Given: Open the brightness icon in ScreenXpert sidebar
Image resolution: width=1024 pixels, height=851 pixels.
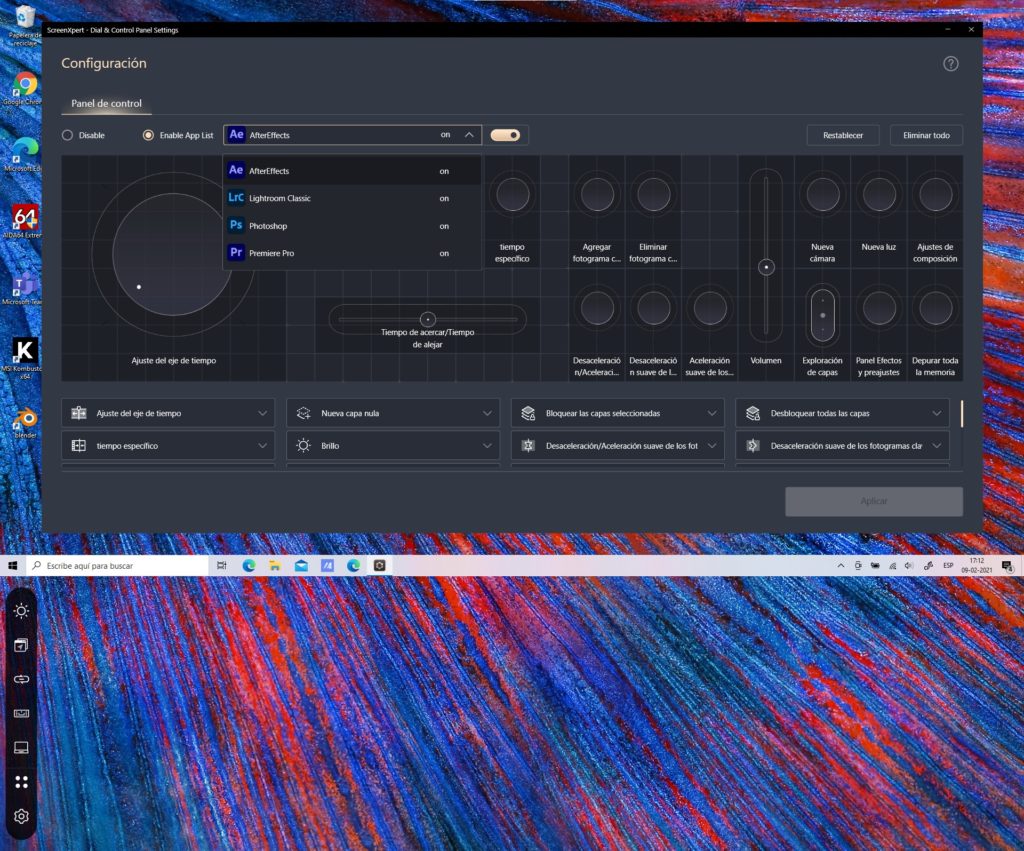Looking at the screenshot, I should click(x=21, y=611).
